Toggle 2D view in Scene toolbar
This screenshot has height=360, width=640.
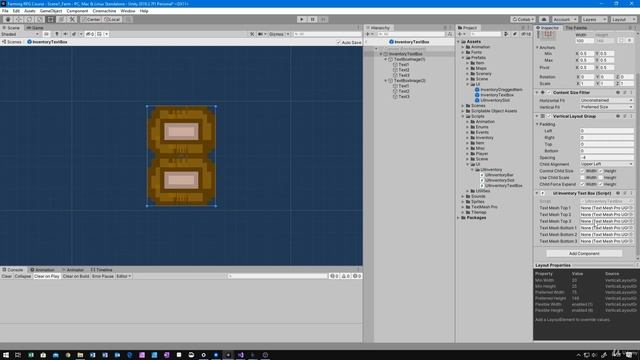46,34
